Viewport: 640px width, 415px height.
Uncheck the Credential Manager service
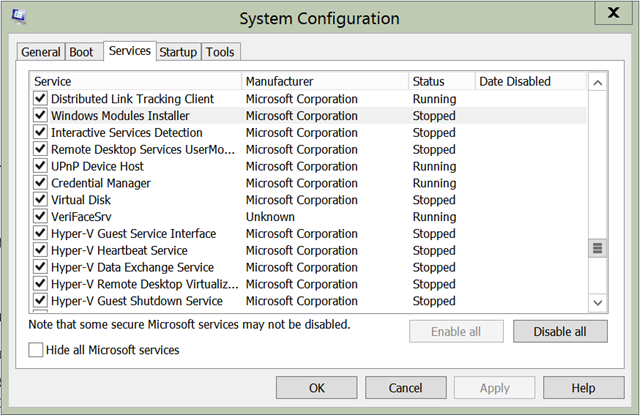click(40, 182)
